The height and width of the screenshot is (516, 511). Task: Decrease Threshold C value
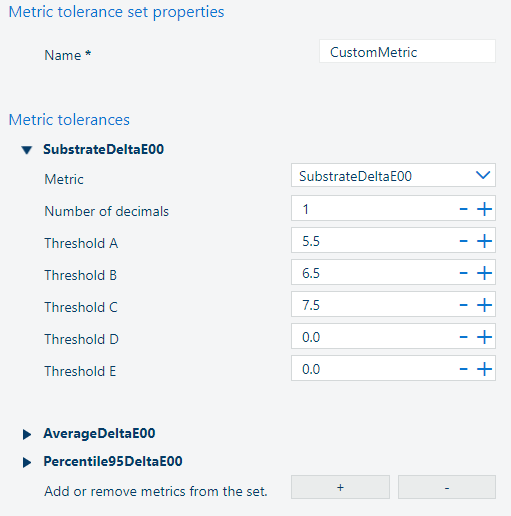tap(463, 305)
